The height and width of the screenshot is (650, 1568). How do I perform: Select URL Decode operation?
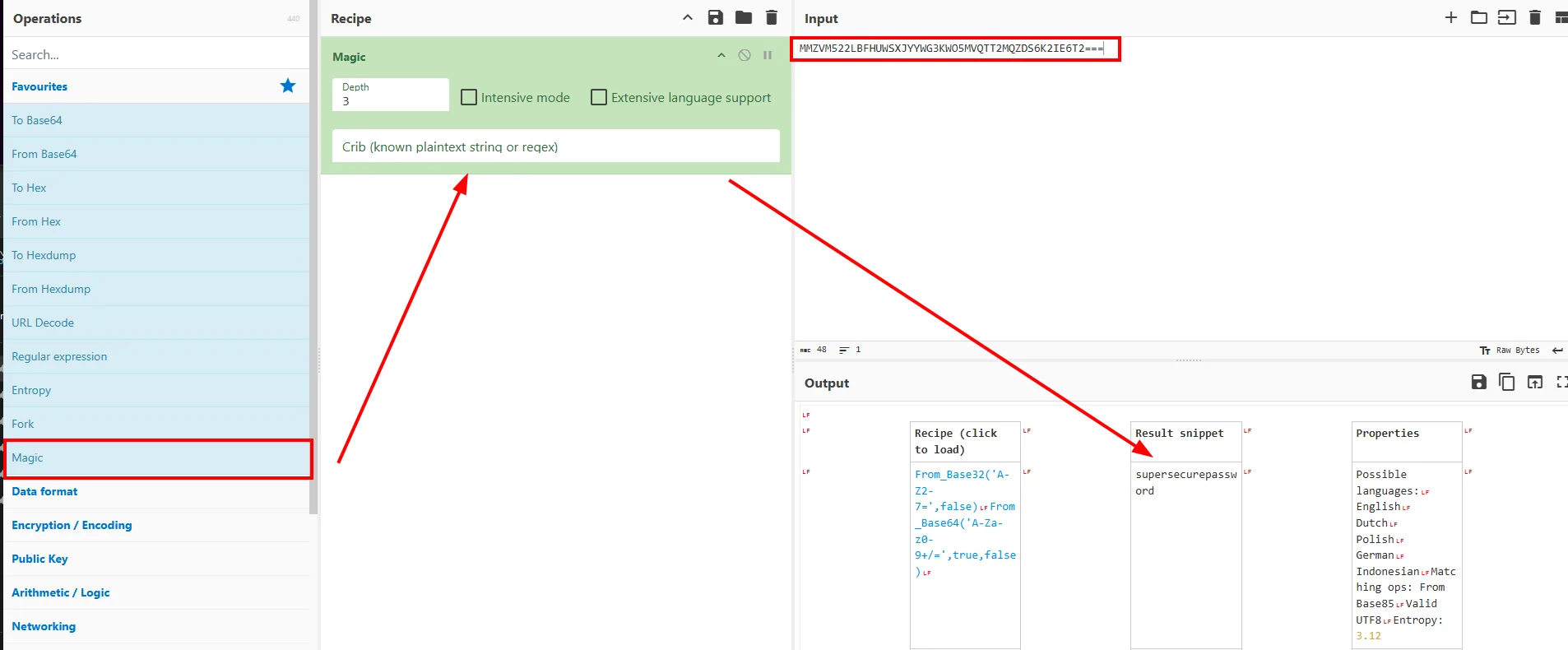point(156,323)
